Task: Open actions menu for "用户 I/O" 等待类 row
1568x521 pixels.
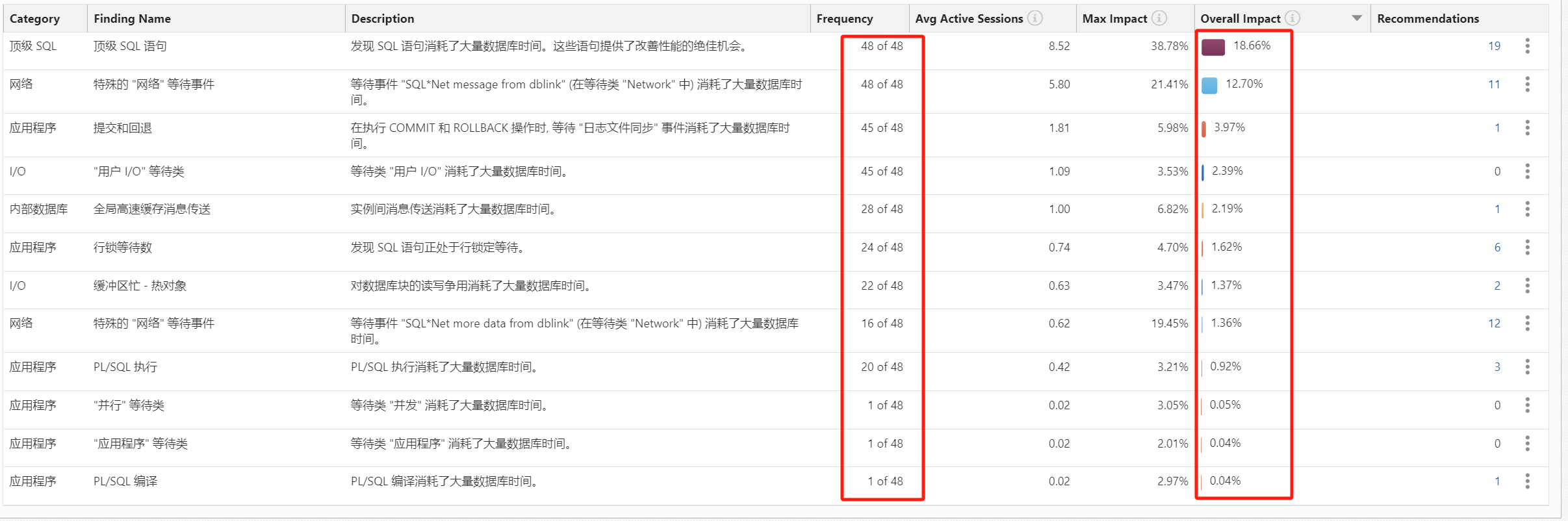Action: (x=1527, y=171)
